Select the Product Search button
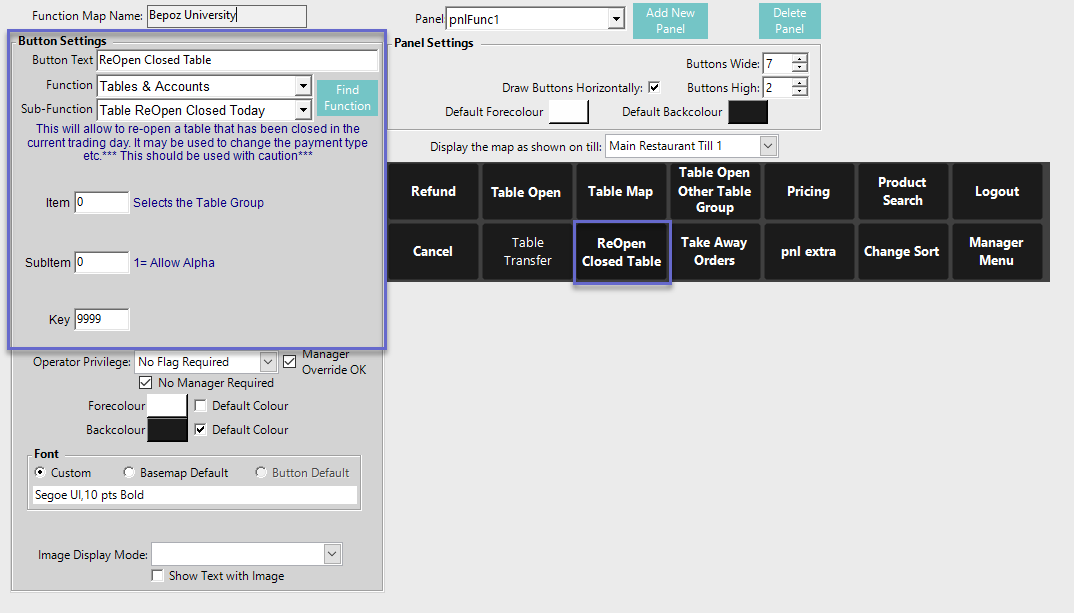 pos(903,192)
